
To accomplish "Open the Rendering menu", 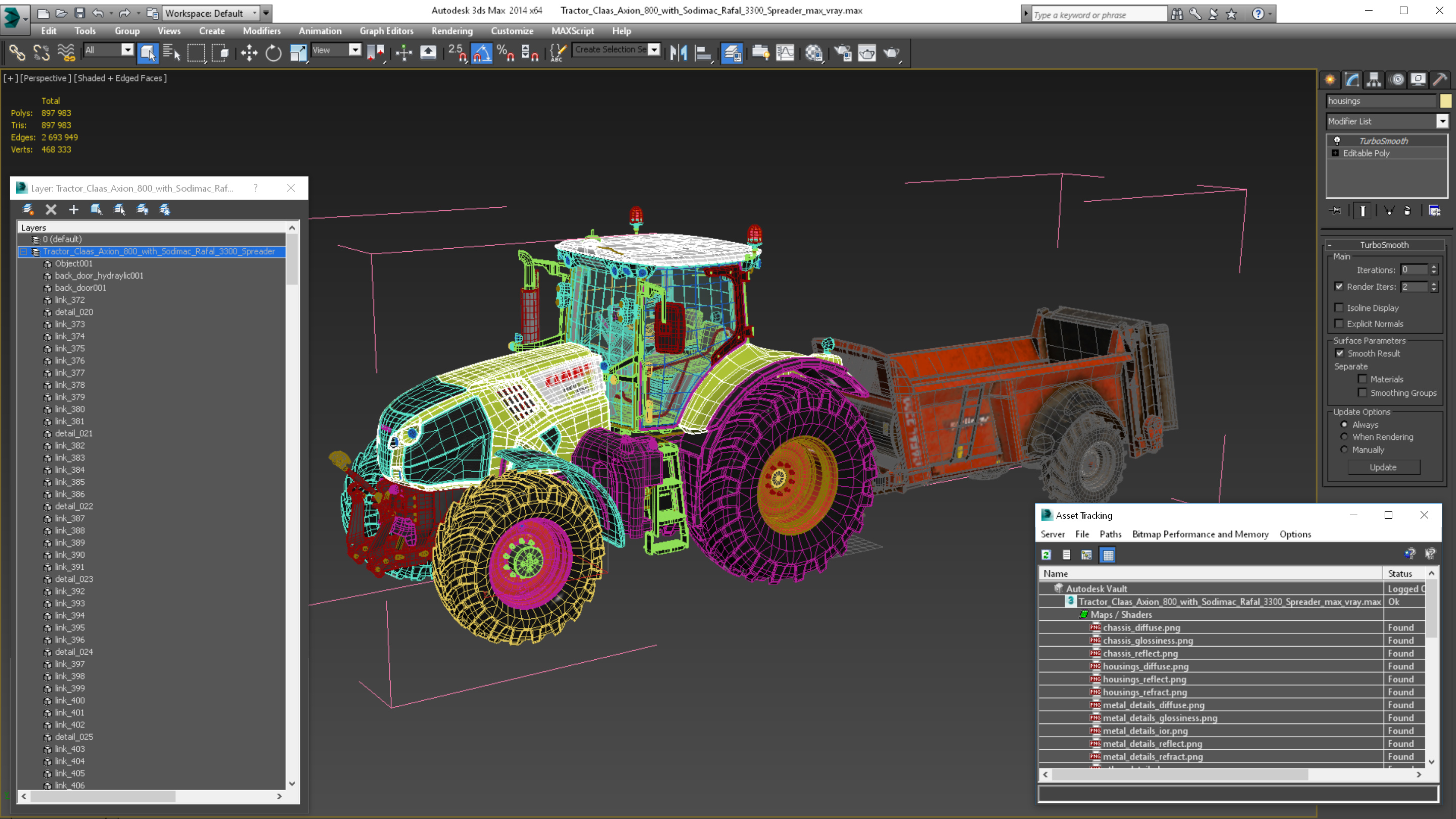I will point(451,31).
